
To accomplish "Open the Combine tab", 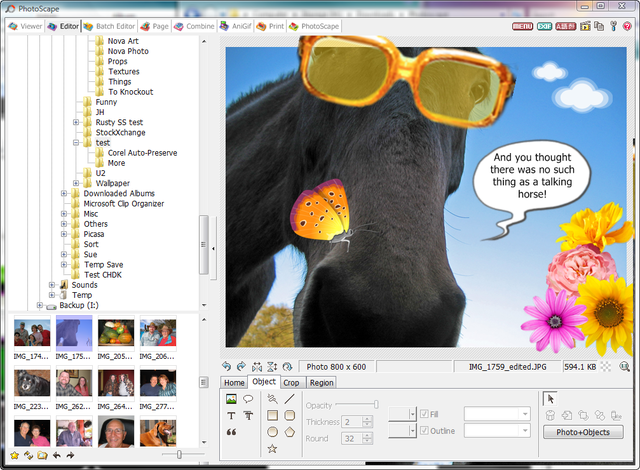I will [194, 26].
